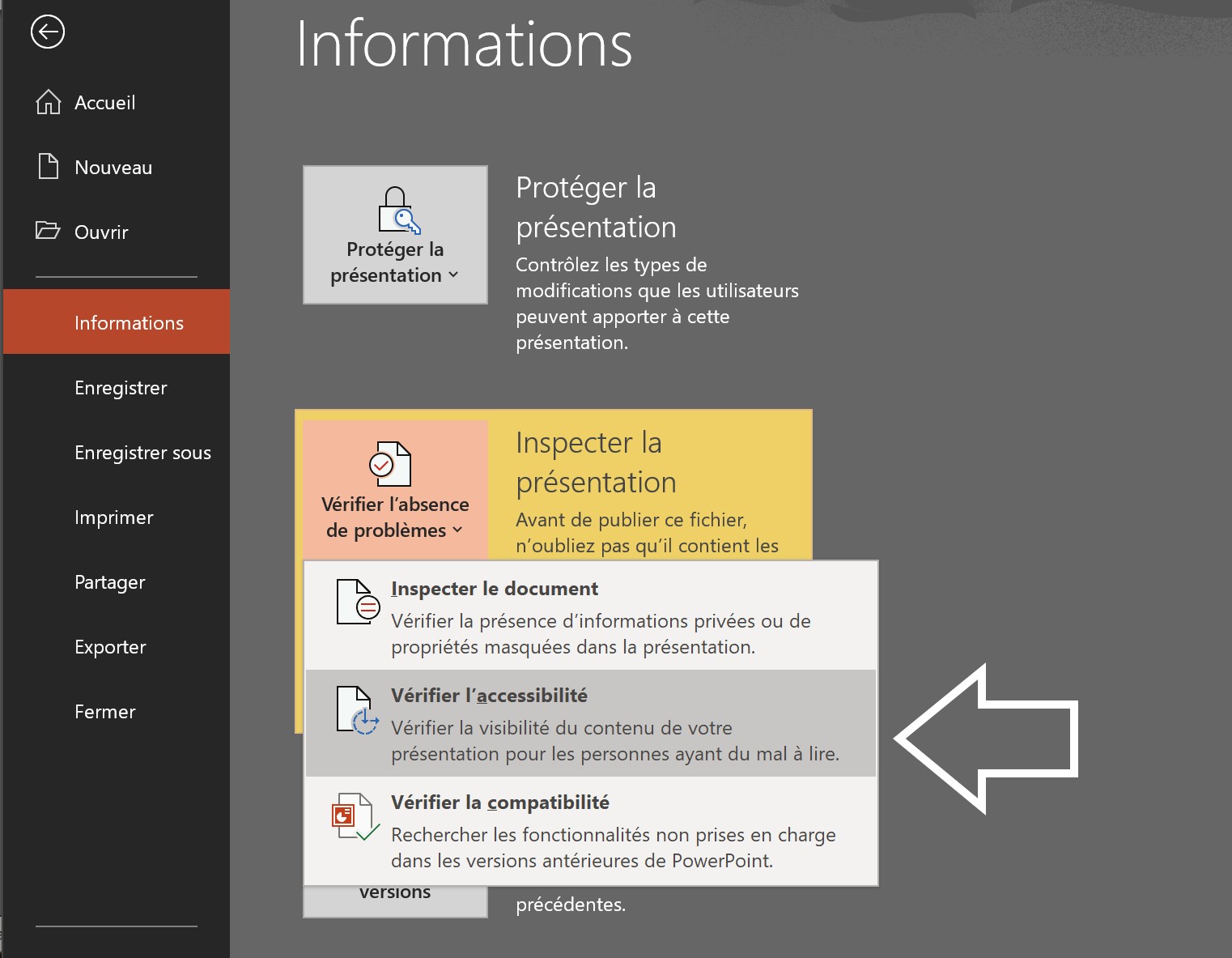Expand the Protéger la présentation dropdown chevron
The width and height of the screenshot is (1232, 958).
coord(452,276)
